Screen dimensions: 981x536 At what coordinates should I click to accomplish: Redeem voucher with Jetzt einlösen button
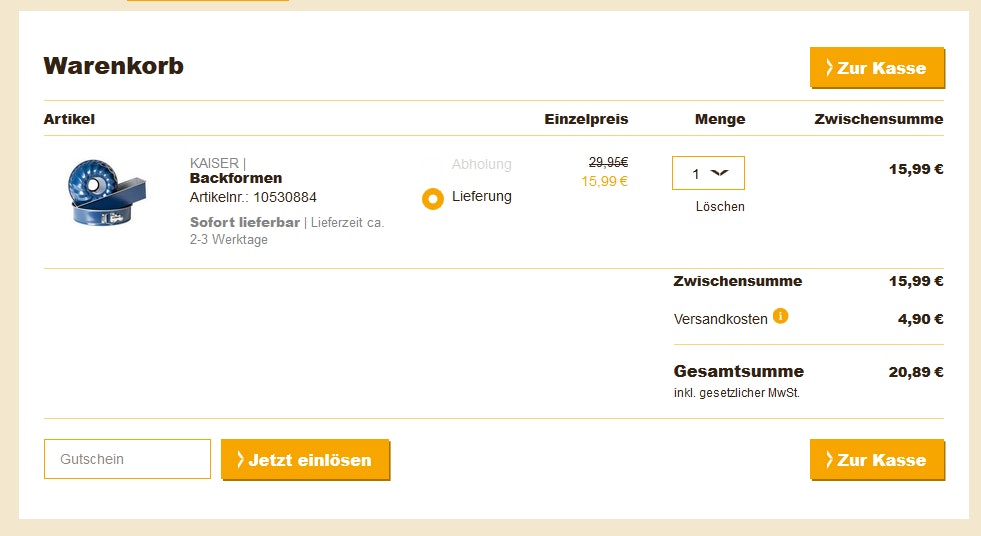coord(305,460)
